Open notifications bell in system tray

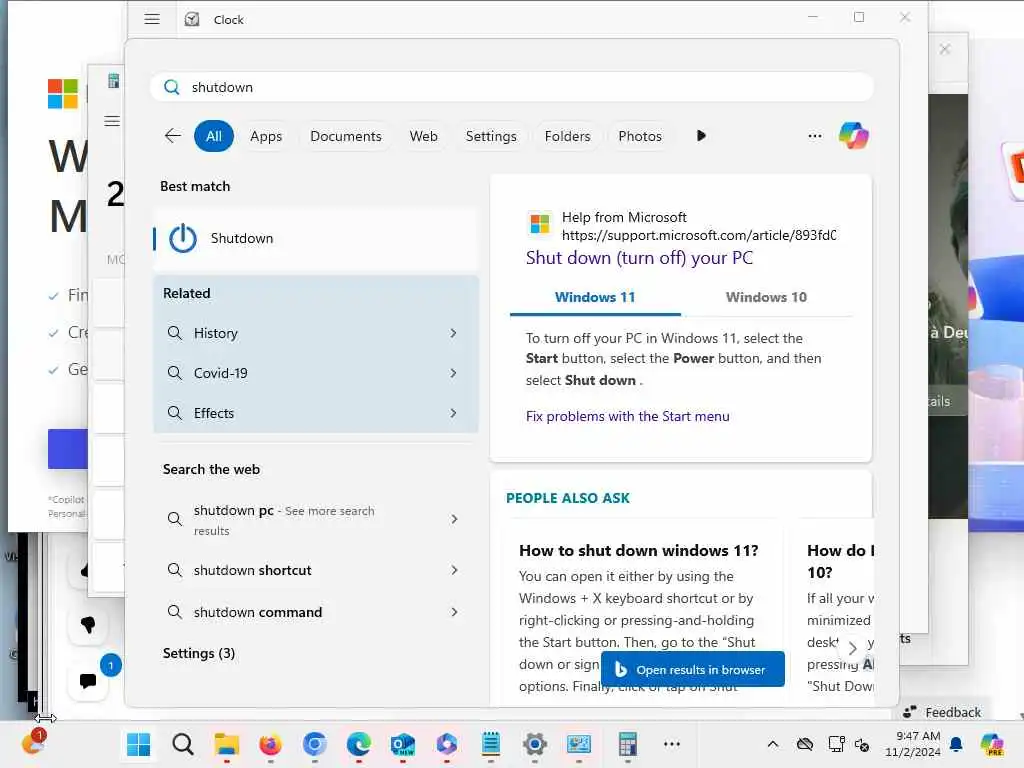point(956,744)
